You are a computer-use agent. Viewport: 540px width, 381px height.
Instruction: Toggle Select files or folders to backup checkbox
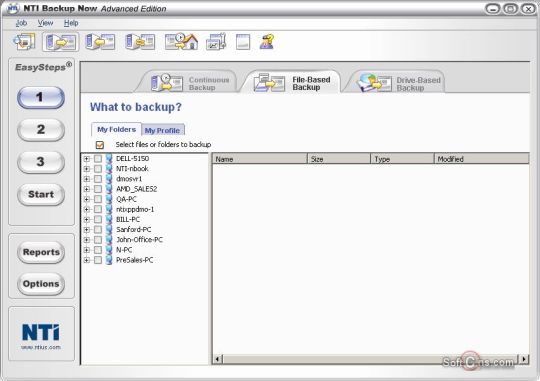(x=100, y=145)
